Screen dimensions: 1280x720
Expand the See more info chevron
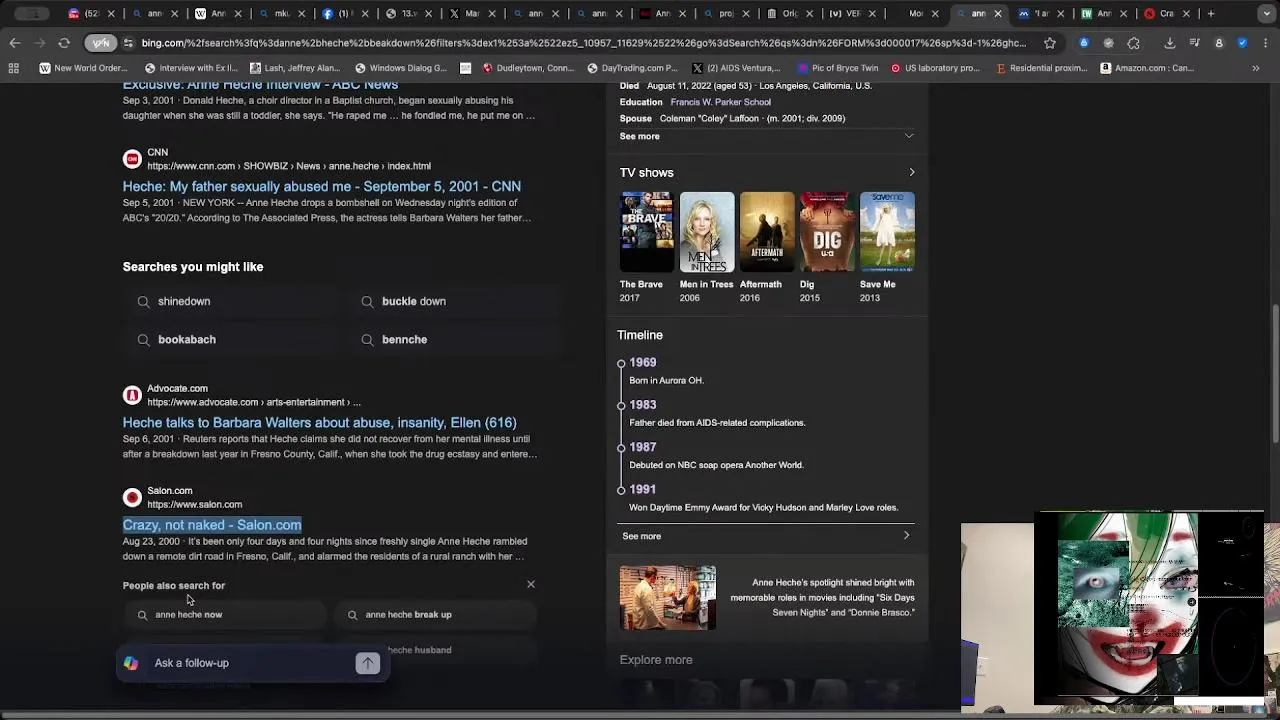(x=909, y=136)
